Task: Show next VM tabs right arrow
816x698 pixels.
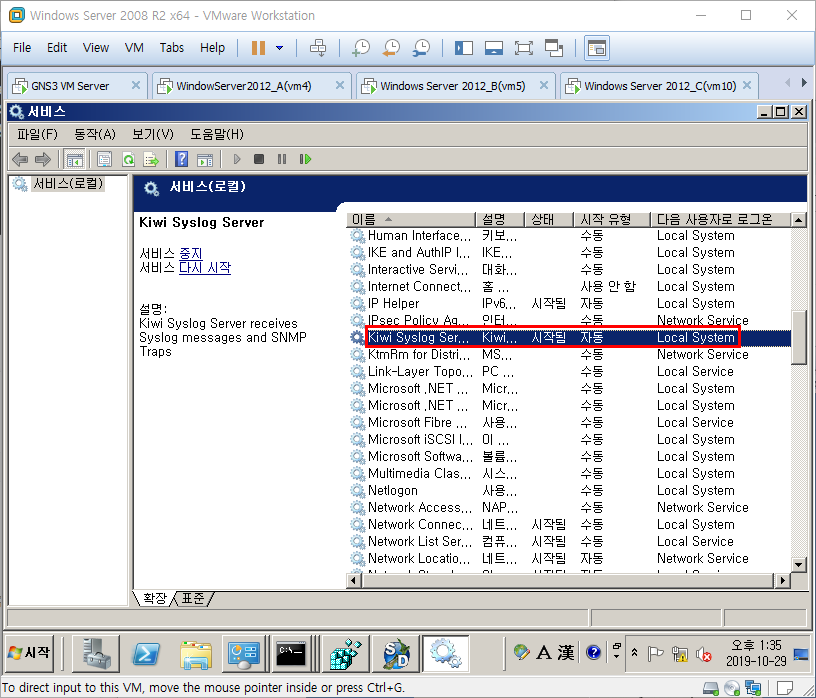Action: 804,83
